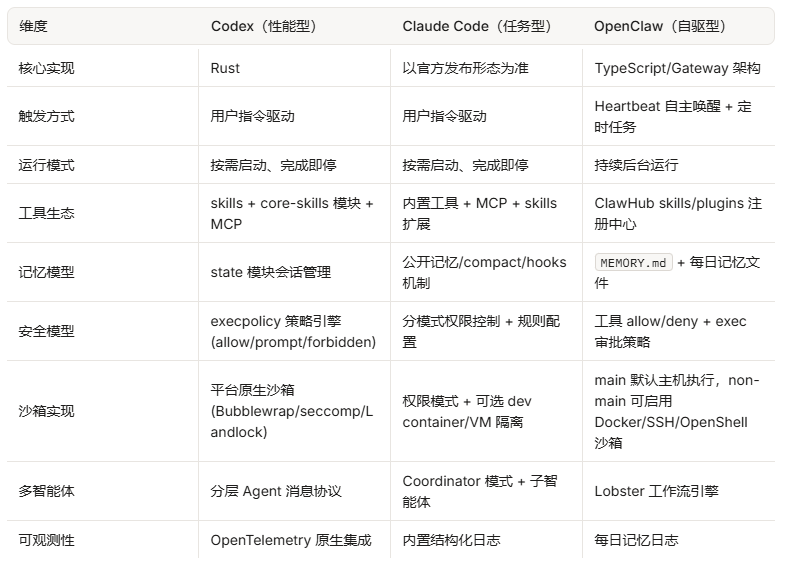Select the Codex（性能型）column header
The width and height of the screenshot is (787, 570).
(264, 26)
